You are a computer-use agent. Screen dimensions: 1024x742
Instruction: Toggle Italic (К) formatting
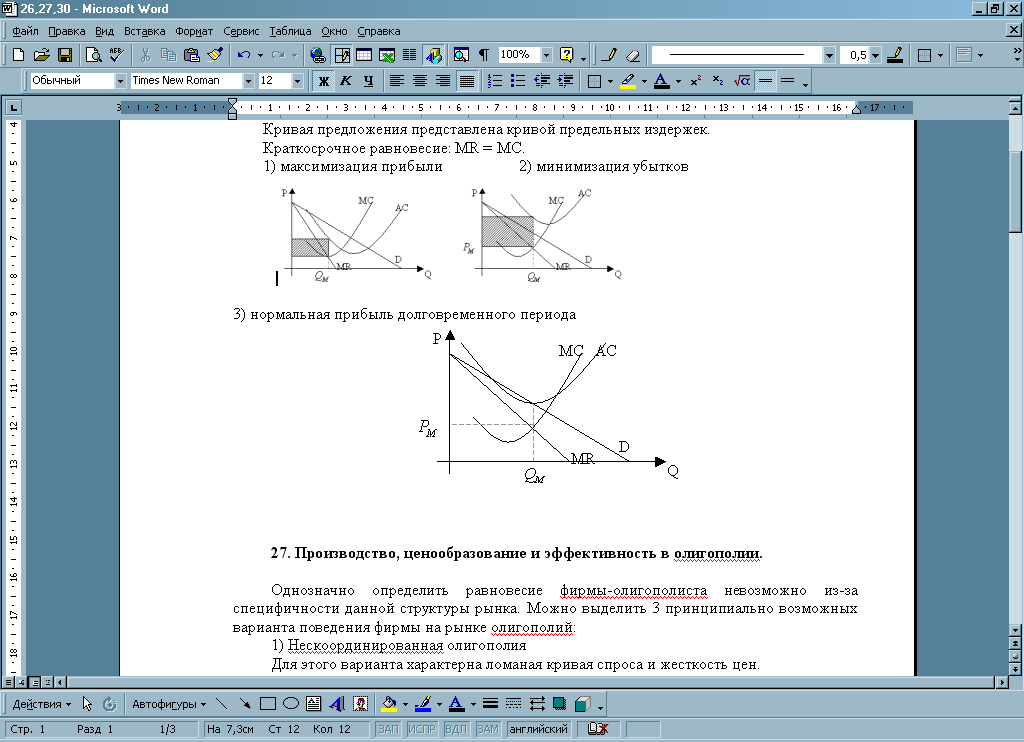pos(346,81)
